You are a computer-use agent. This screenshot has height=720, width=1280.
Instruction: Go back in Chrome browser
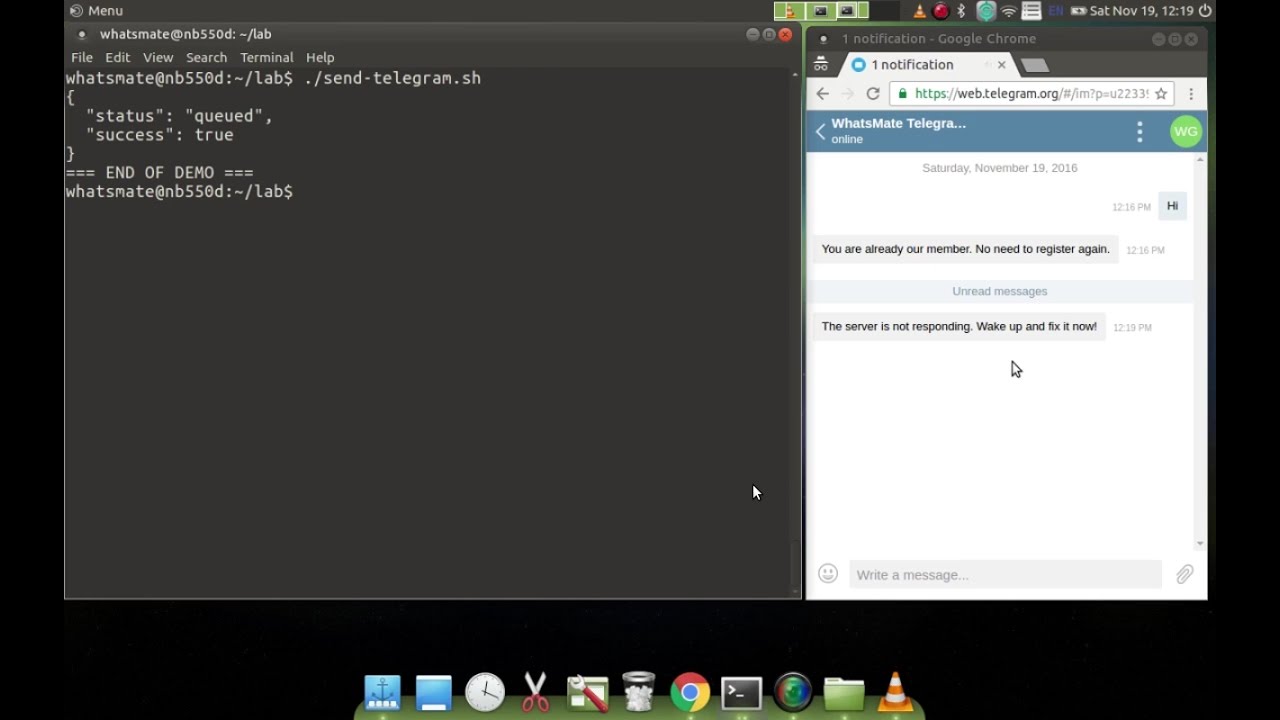point(822,93)
